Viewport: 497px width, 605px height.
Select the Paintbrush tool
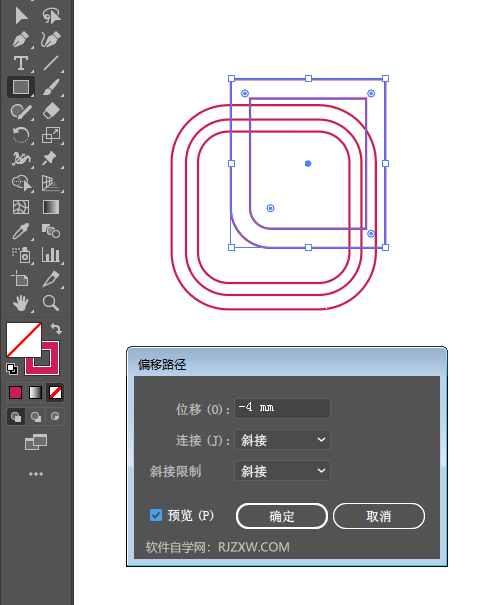tap(51, 87)
